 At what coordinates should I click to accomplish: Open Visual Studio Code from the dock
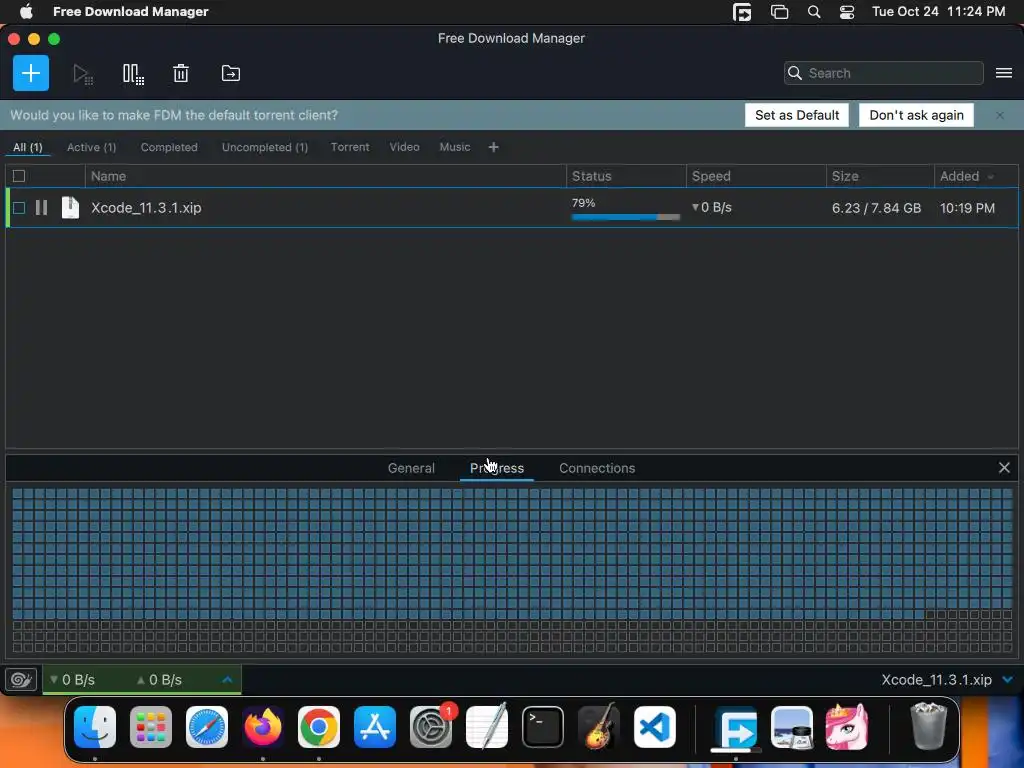[x=655, y=727]
